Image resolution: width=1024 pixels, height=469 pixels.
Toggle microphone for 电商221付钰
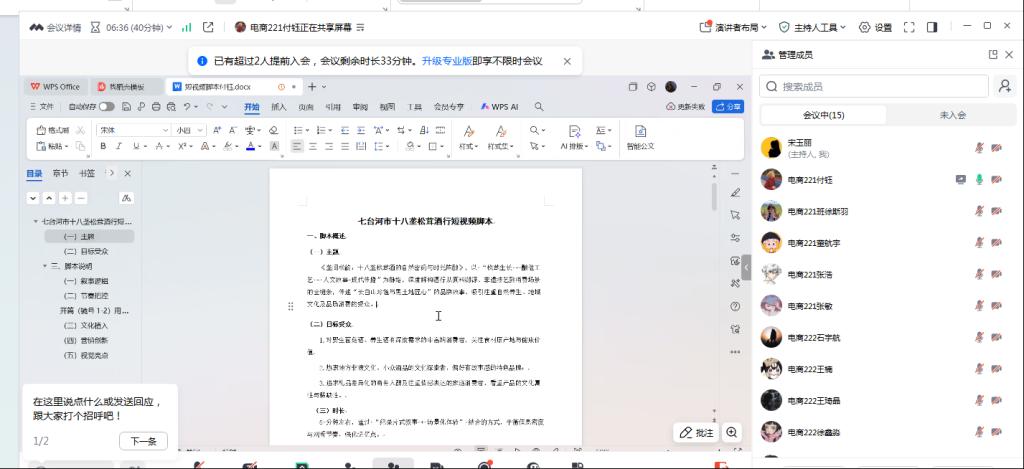coord(980,180)
